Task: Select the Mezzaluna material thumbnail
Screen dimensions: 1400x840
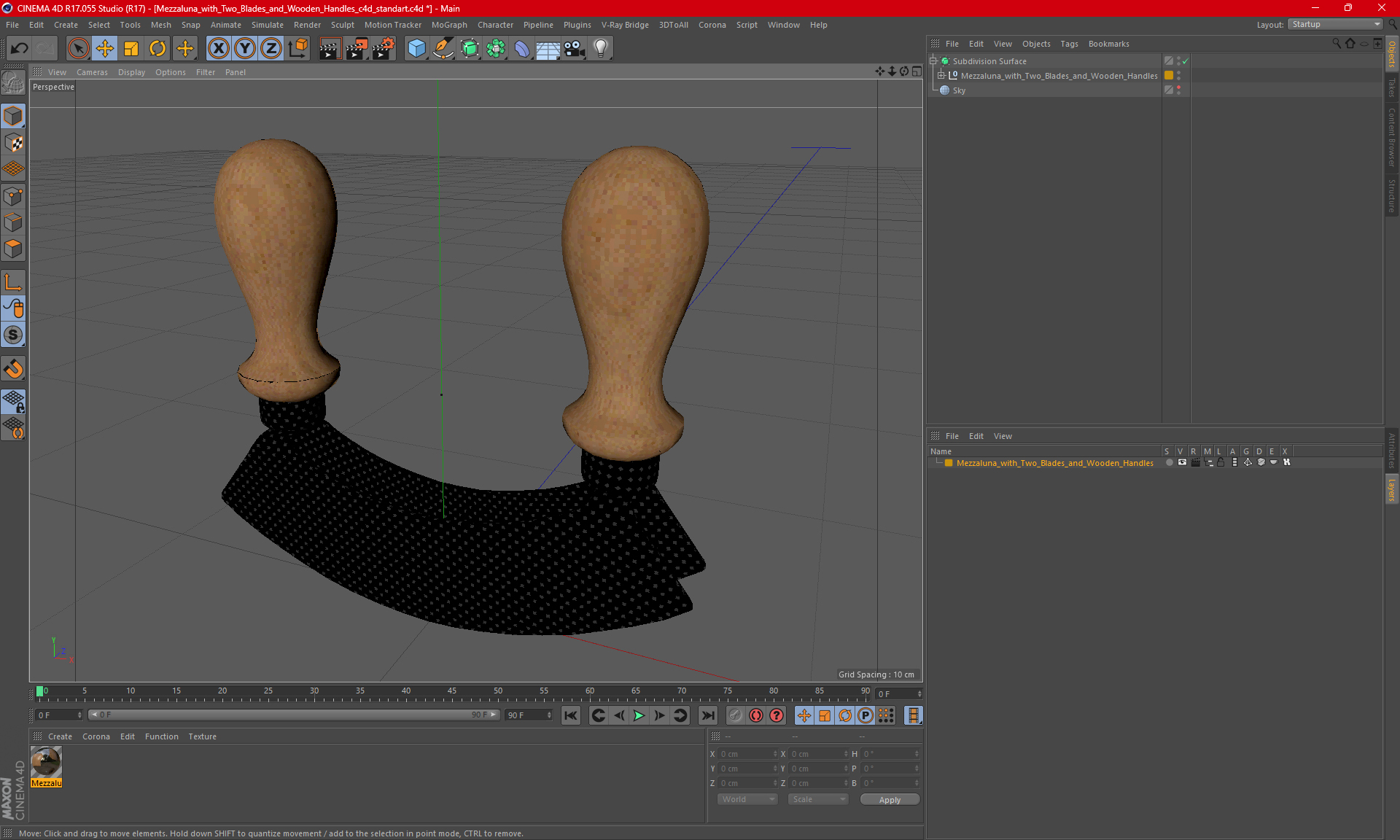Action: point(46,763)
